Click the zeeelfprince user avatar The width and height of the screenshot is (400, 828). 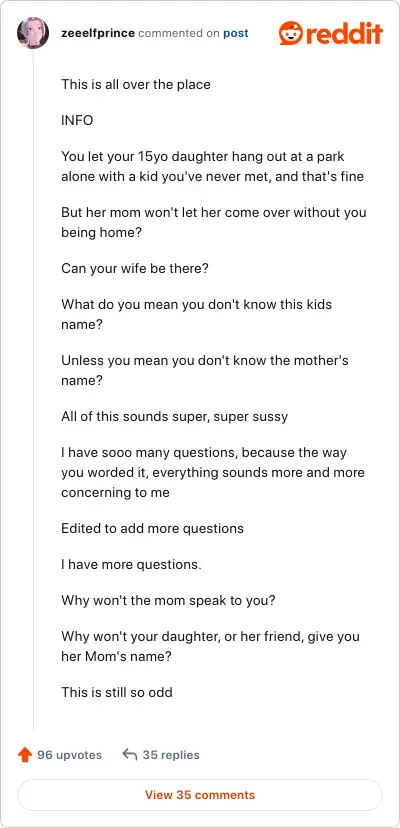click(33, 33)
